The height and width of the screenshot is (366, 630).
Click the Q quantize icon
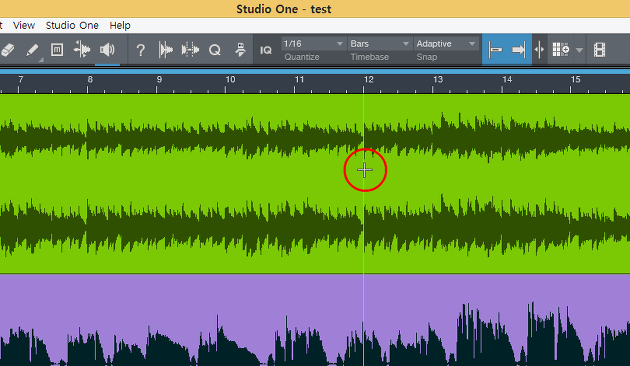[215, 51]
